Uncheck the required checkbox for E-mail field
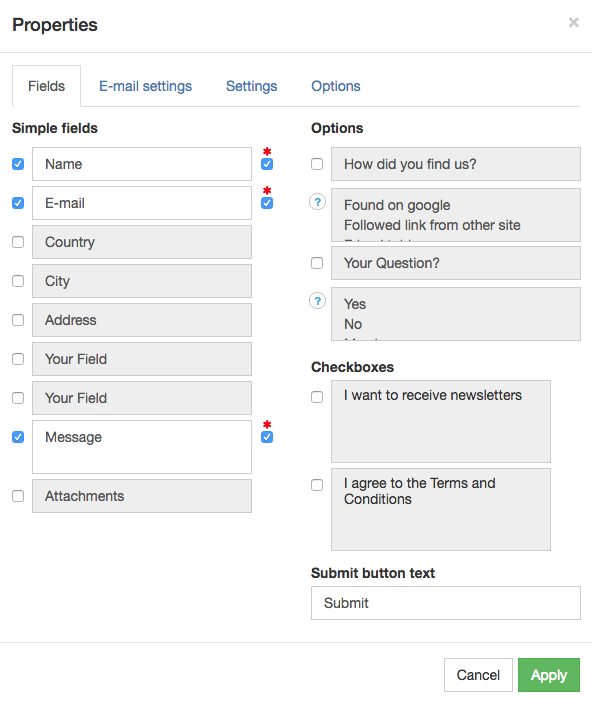Viewport: 592px width, 704px height. pos(267,203)
